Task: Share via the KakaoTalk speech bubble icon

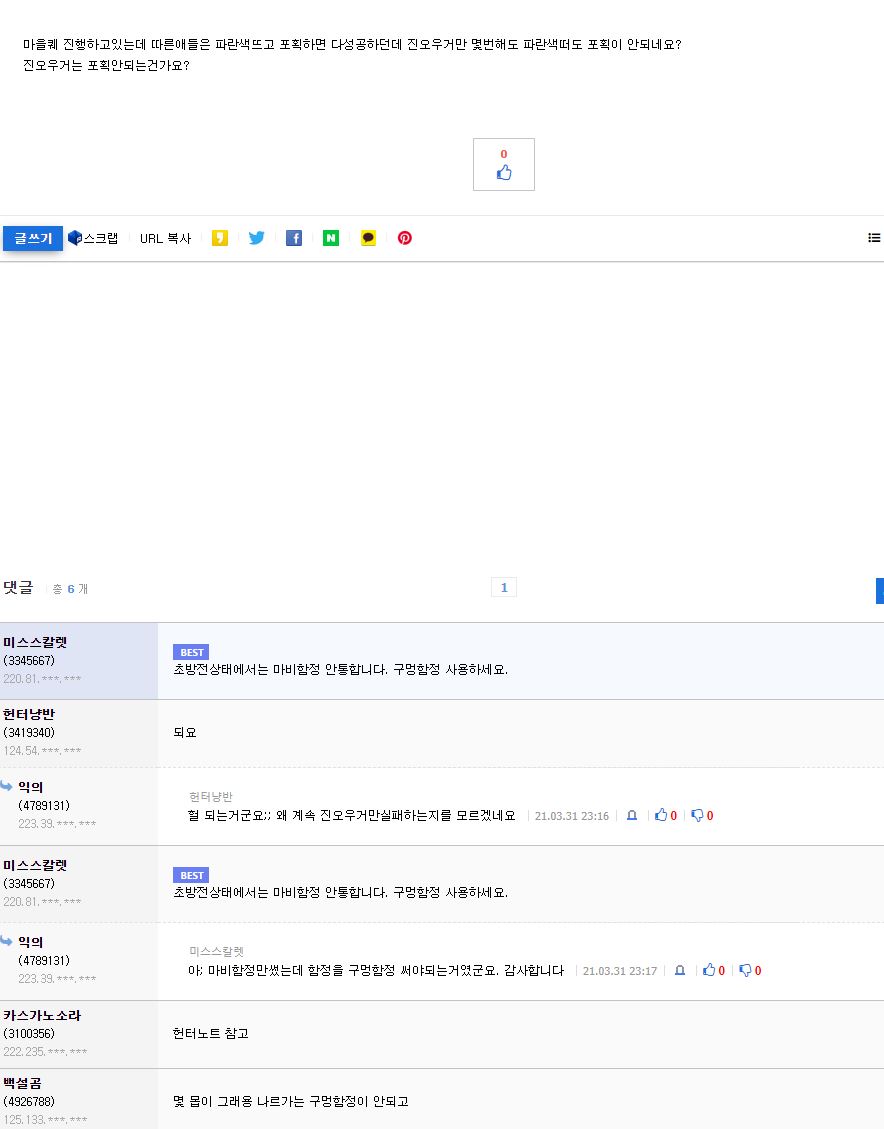Action: tap(368, 238)
